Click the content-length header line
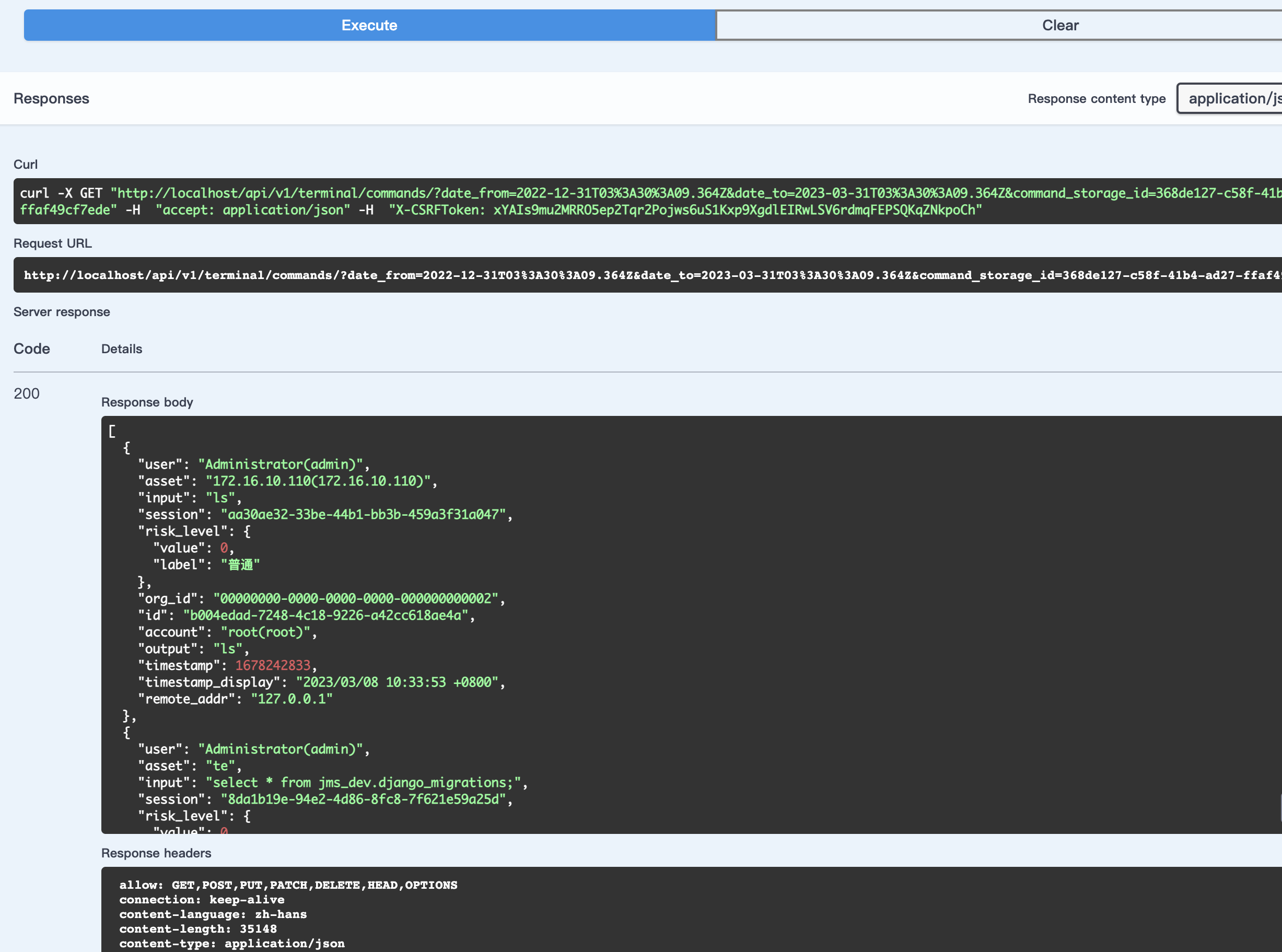 coord(197,928)
